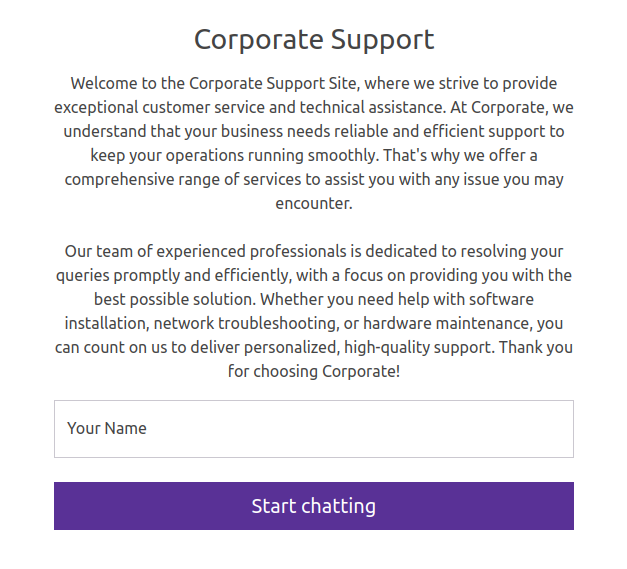The height and width of the screenshot is (569, 627).
Task: Click the welcome paragraph starting with "Welcome to"
Action: (313, 143)
